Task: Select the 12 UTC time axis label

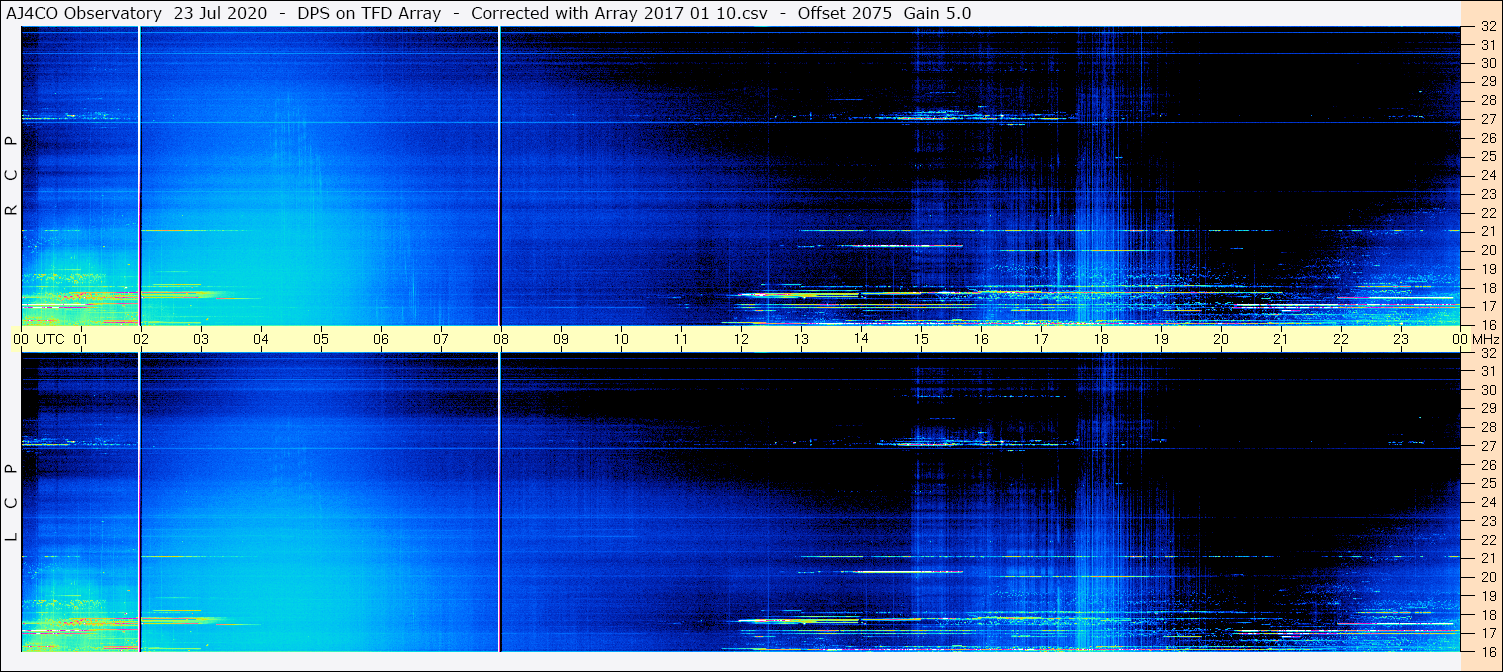Action: pyautogui.click(x=740, y=339)
